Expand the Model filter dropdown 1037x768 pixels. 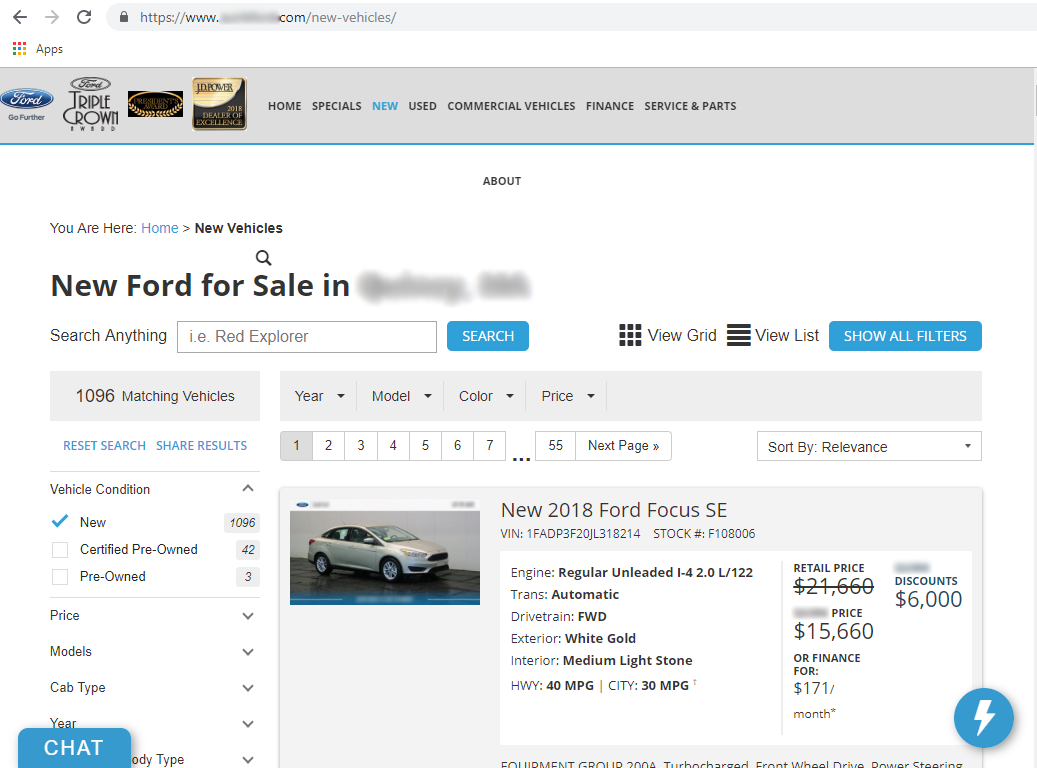click(401, 396)
